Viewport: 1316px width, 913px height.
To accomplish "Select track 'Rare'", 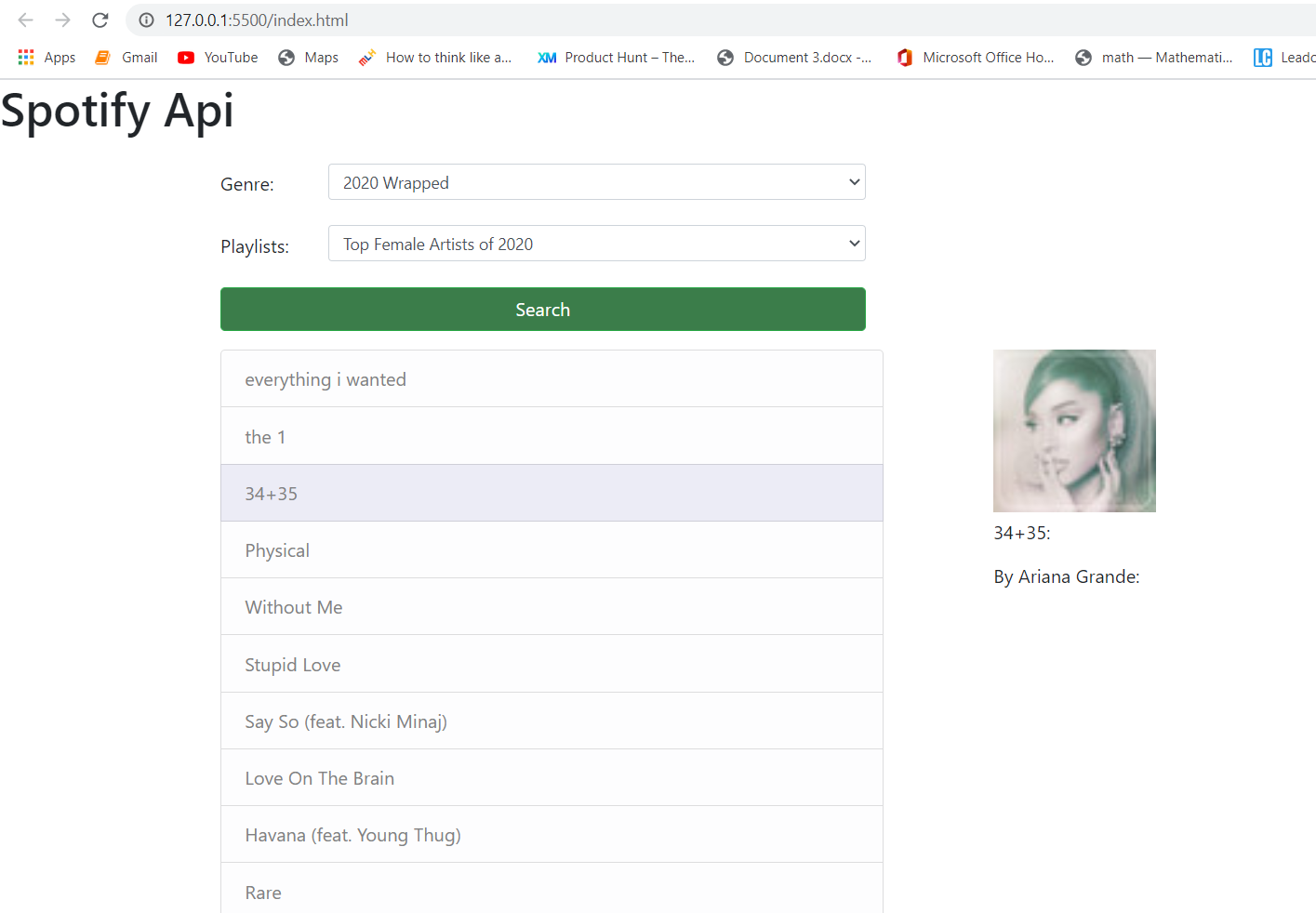I will coord(552,889).
